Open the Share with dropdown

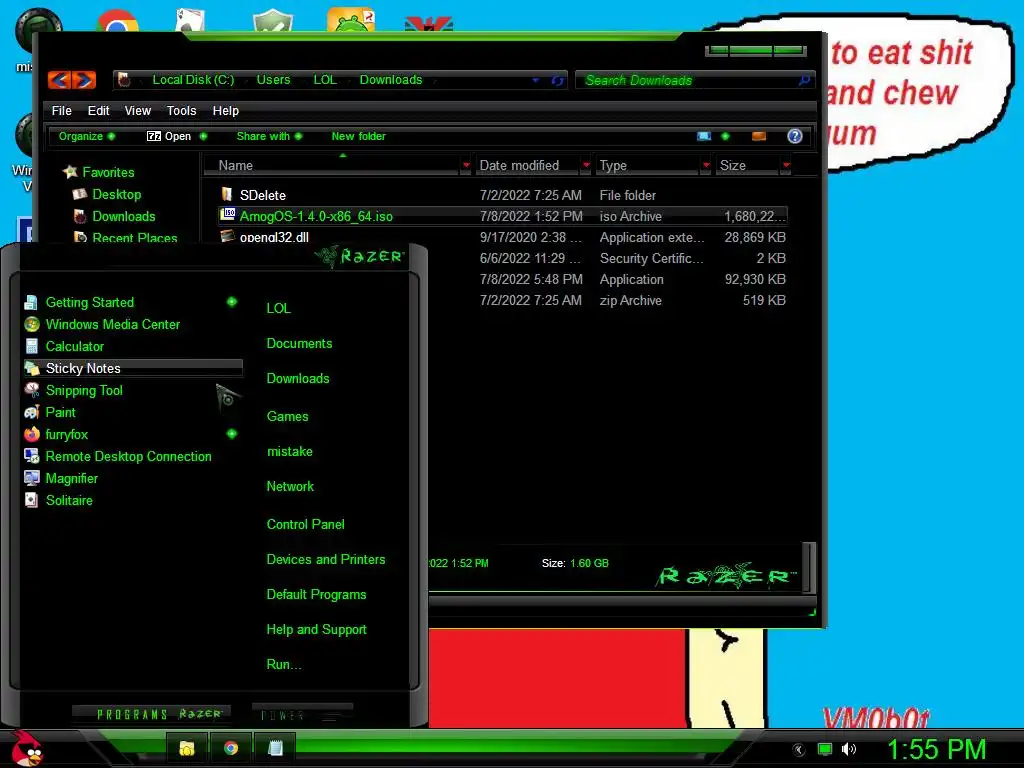point(269,136)
